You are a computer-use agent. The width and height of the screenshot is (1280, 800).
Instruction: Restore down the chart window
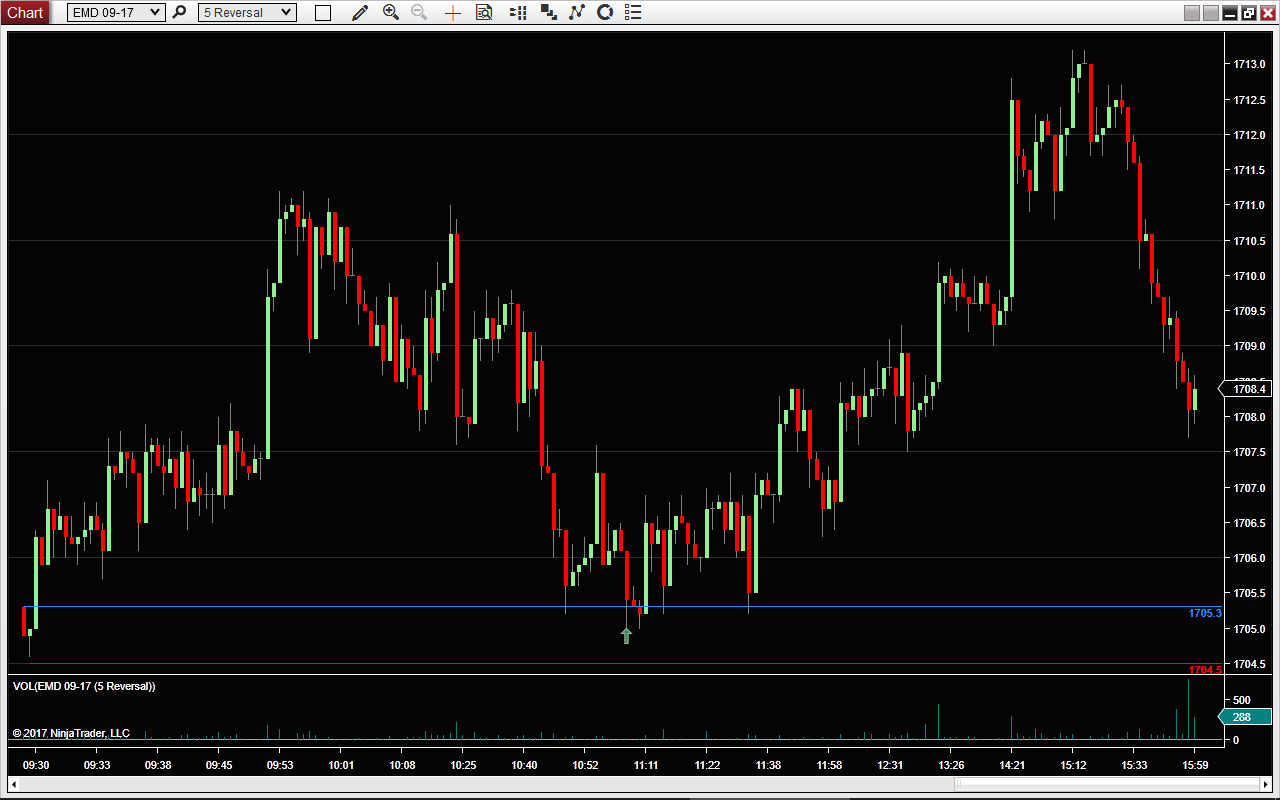pos(1249,13)
